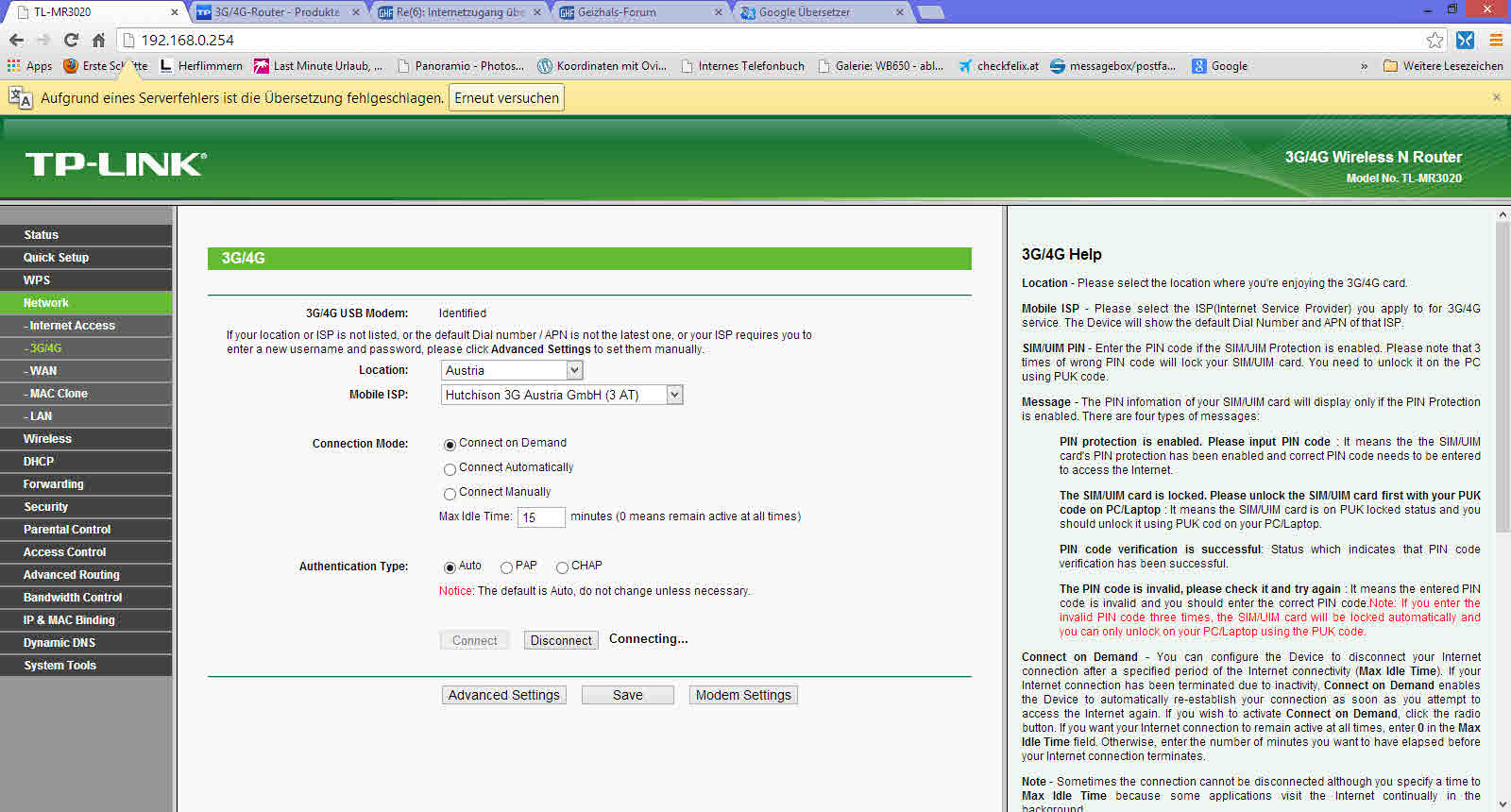Choose CHAP authentication type
The width and height of the screenshot is (1511, 812).
(x=562, y=567)
